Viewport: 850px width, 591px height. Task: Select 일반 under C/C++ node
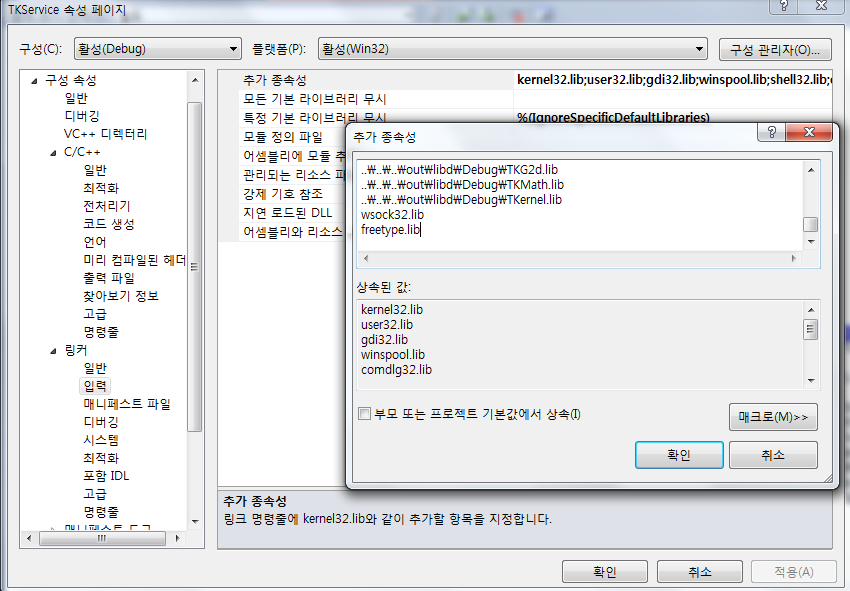click(95, 170)
